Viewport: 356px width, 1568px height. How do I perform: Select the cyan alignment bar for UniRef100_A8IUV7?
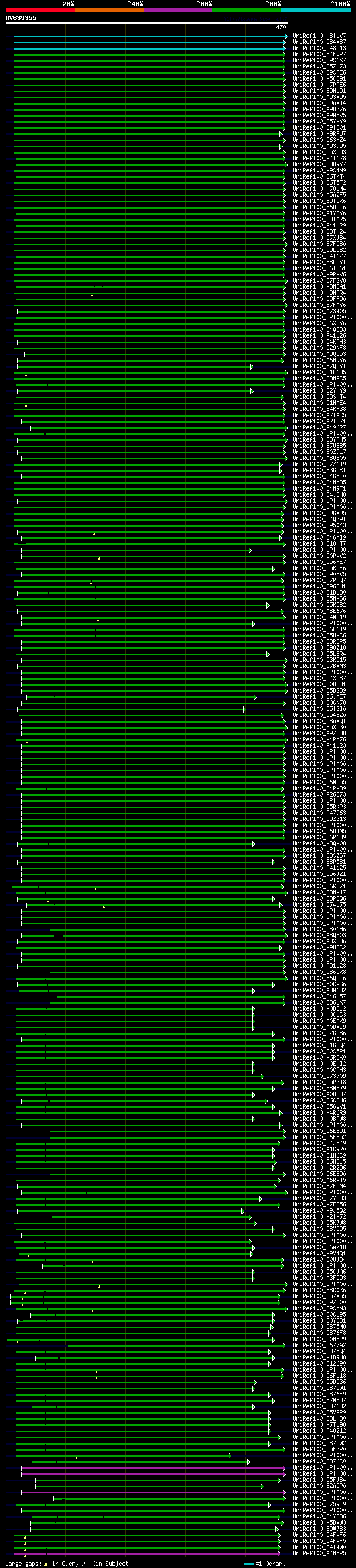tap(150, 36)
